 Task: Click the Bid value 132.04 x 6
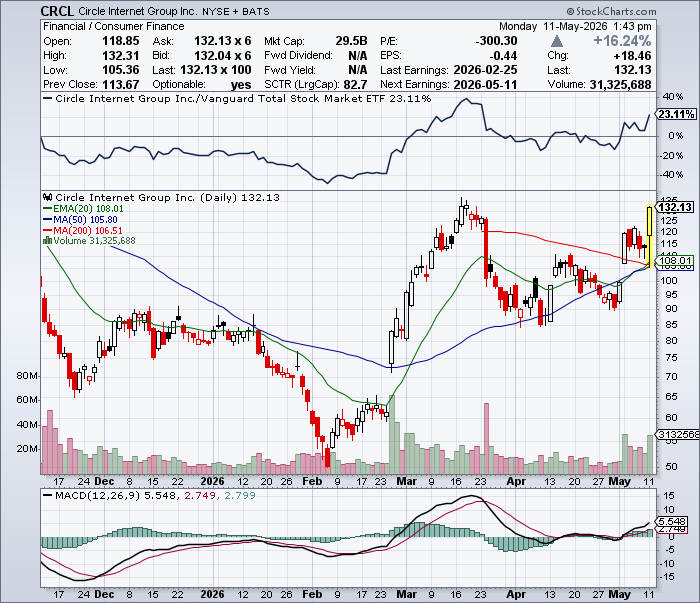pyautogui.click(x=222, y=56)
